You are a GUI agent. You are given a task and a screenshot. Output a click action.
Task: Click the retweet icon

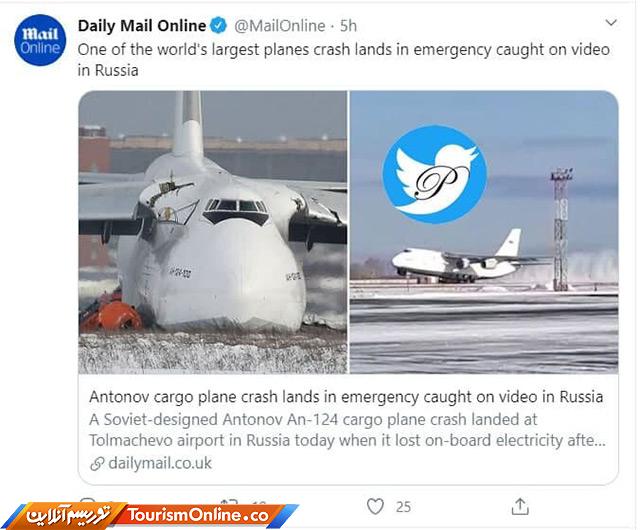[229, 503]
